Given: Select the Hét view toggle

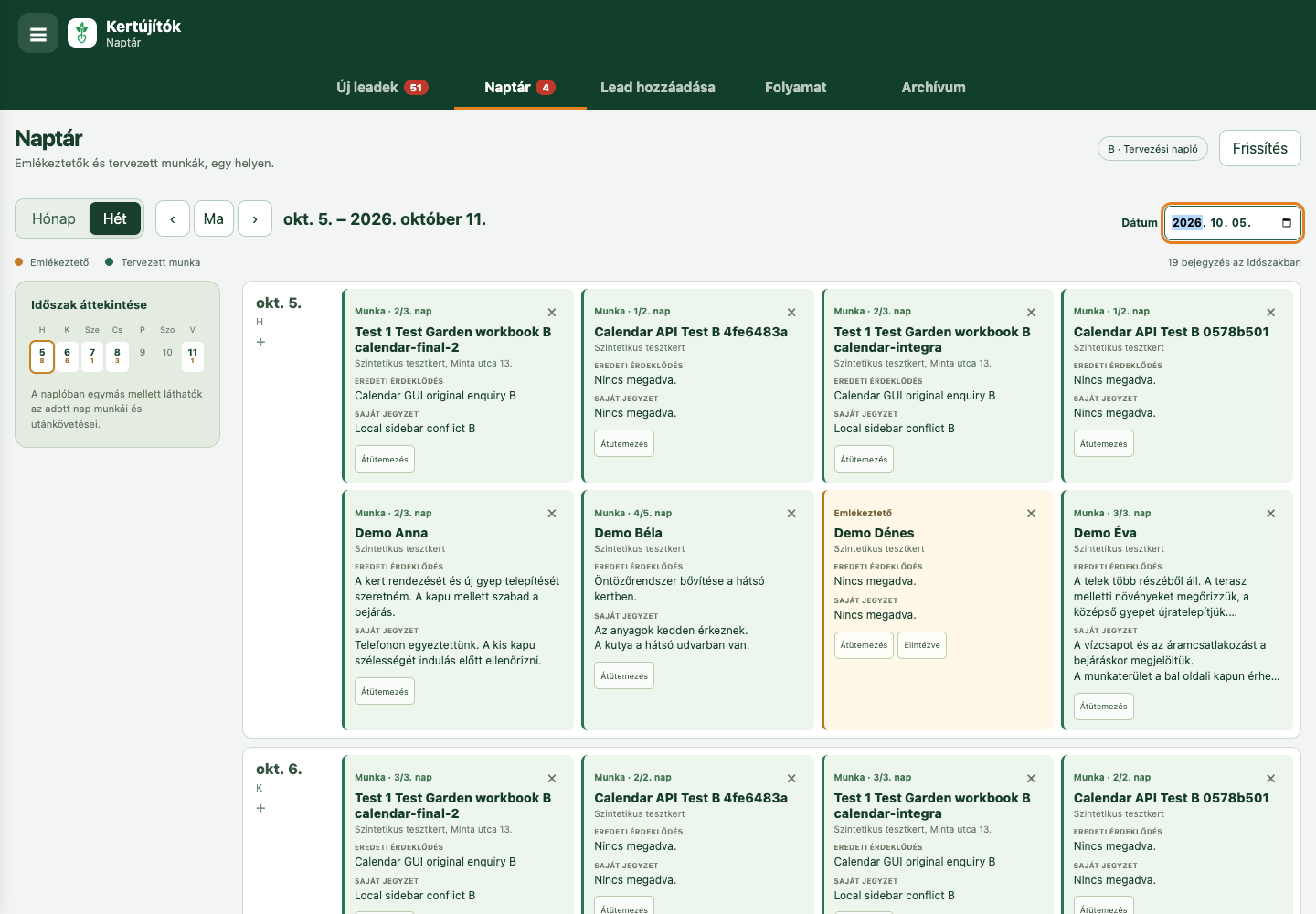Looking at the screenshot, I should click(x=115, y=218).
